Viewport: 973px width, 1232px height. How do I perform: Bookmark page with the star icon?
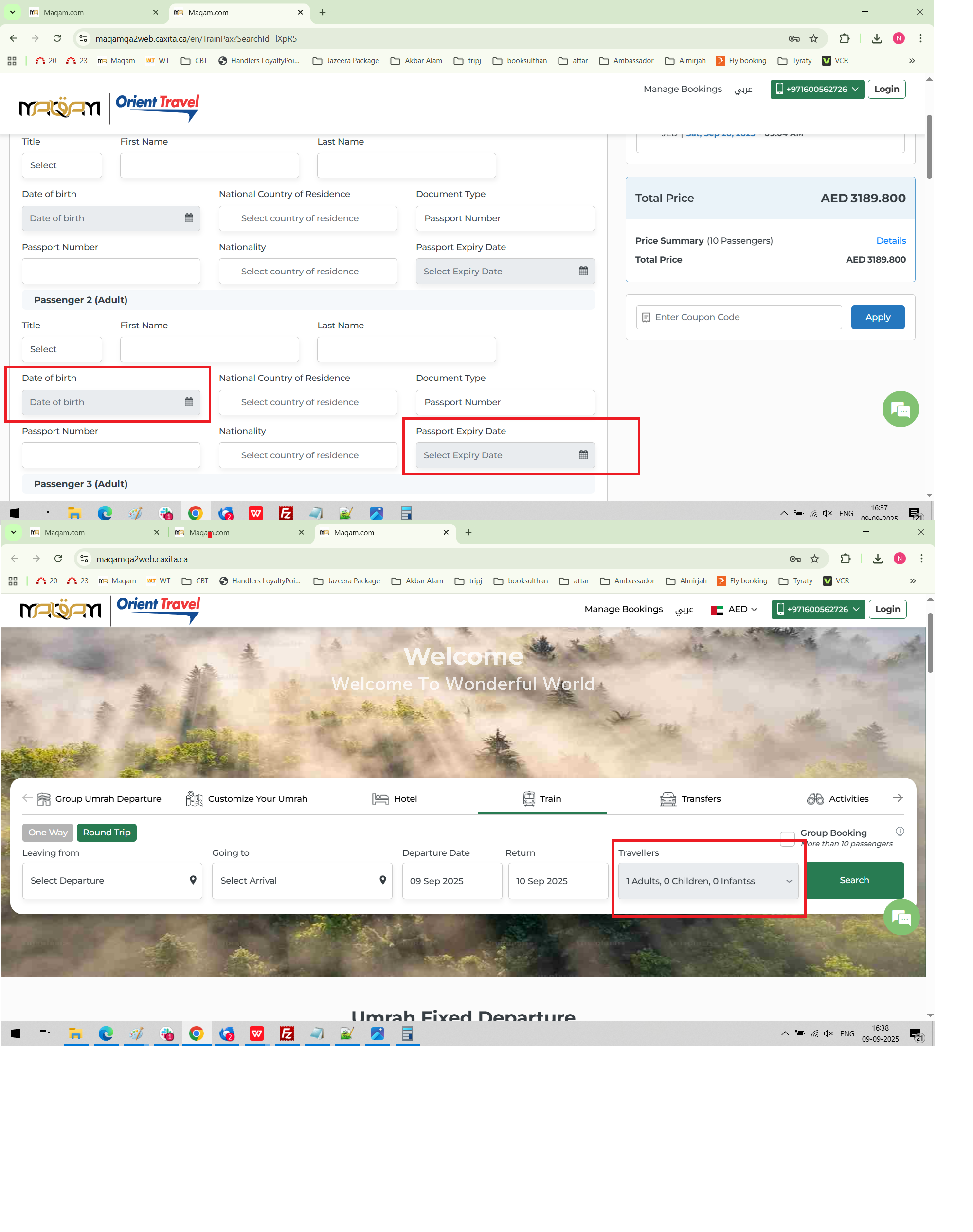(x=813, y=39)
